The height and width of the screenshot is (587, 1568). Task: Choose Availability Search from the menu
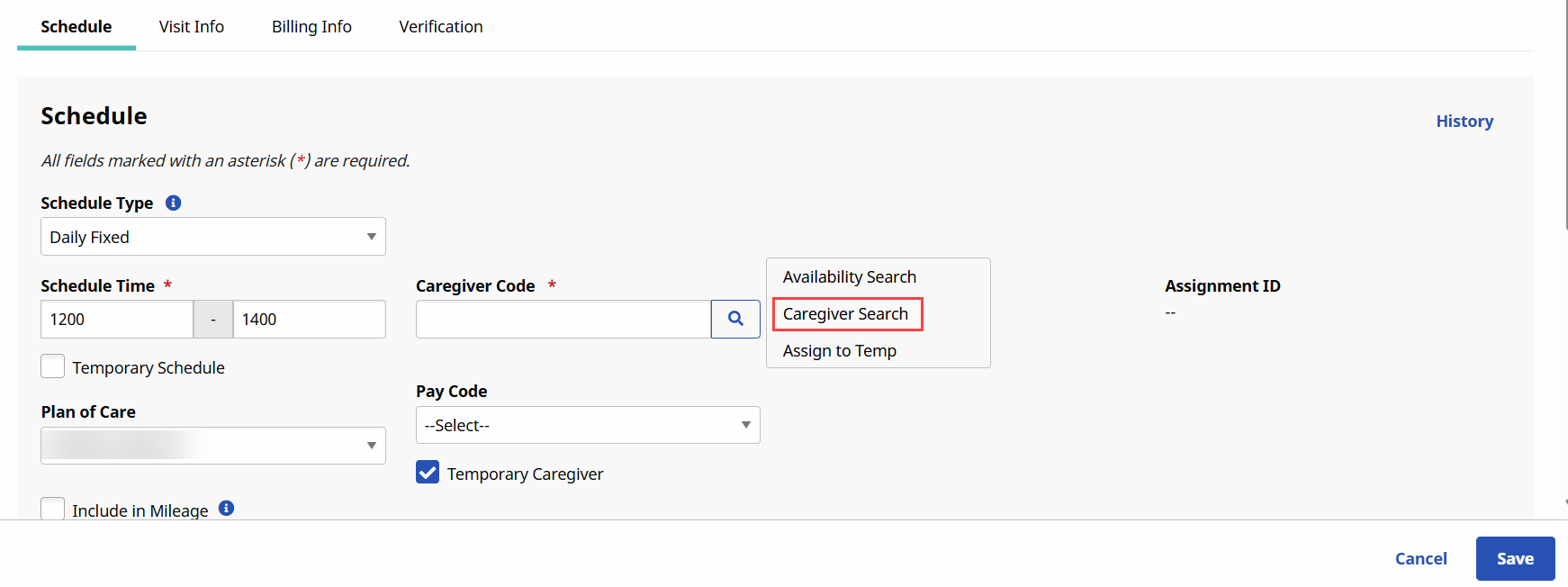(849, 277)
